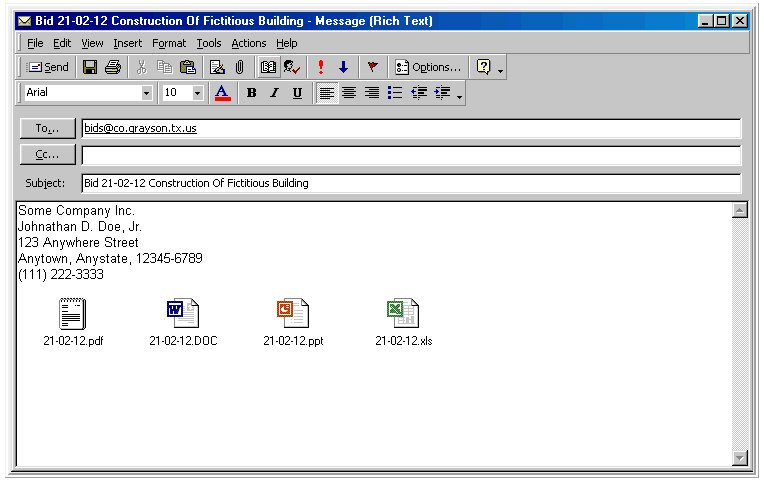Click the To... button

[48, 129]
